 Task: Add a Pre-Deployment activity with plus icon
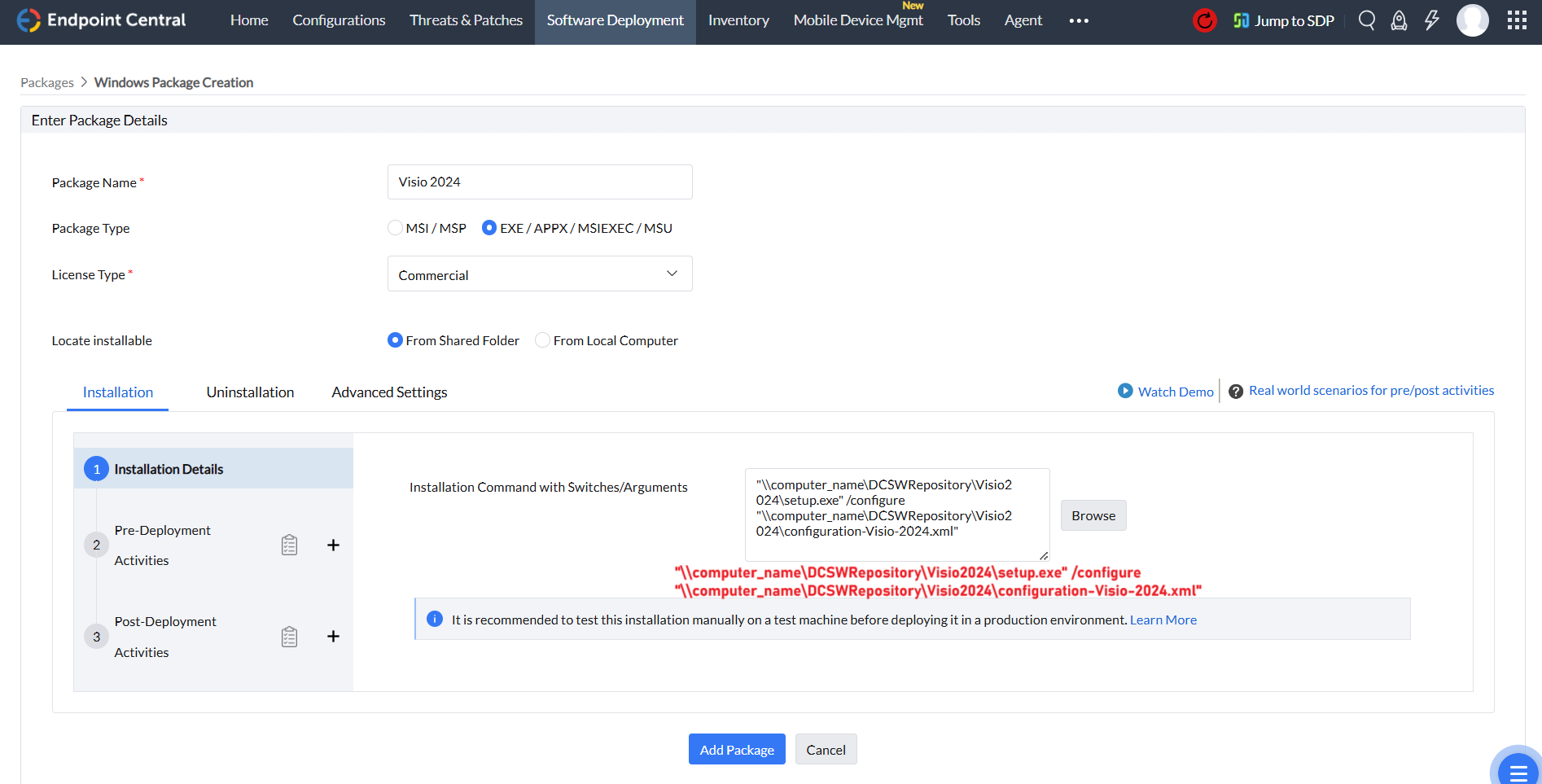click(x=333, y=545)
